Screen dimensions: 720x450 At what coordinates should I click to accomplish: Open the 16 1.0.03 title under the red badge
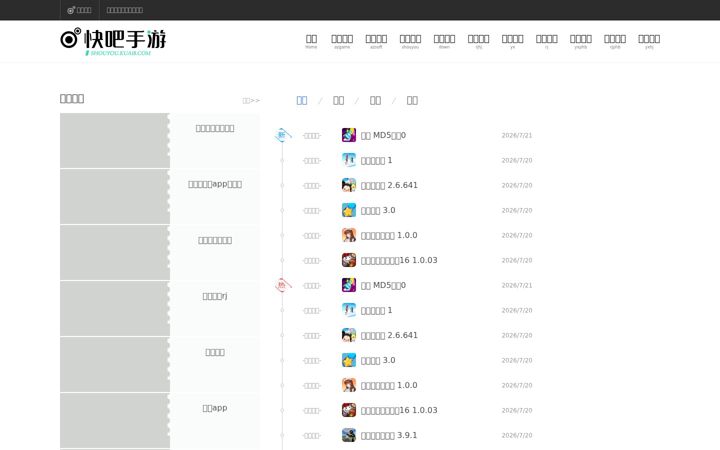pos(399,411)
